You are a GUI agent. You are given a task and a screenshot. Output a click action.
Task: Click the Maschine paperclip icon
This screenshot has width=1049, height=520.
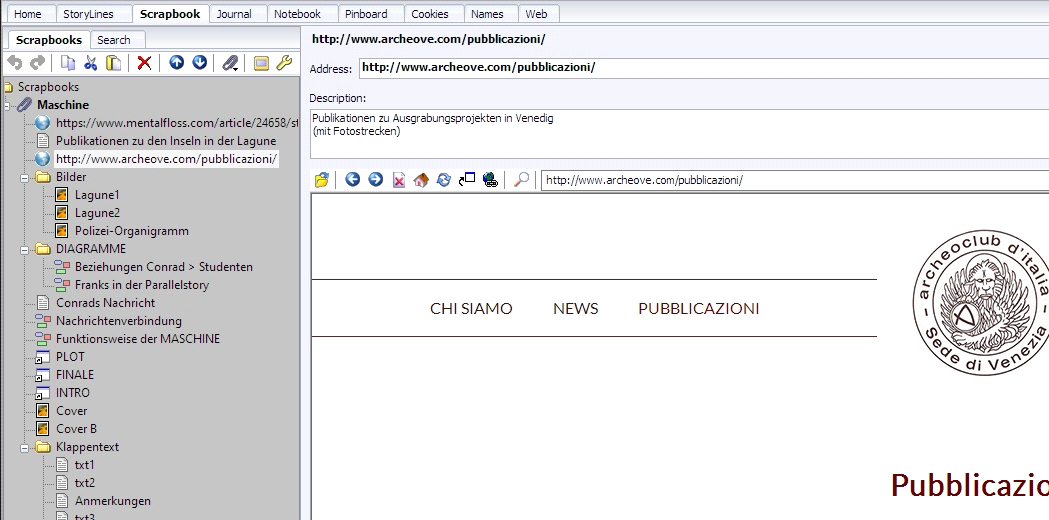(x=24, y=104)
